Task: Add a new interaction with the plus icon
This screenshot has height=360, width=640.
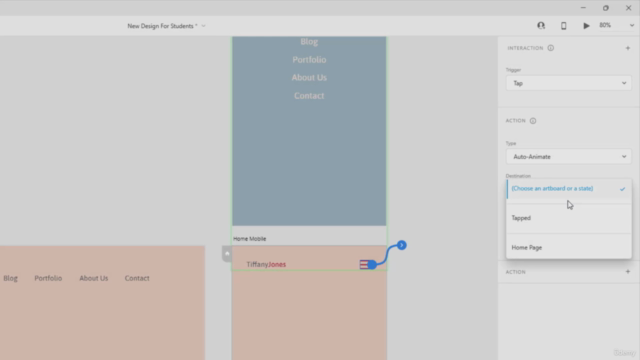Action: pyautogui.click(x=628, y=48)
